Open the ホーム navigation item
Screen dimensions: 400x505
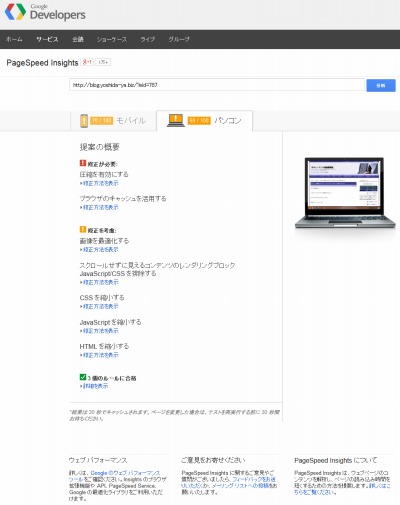(x=14, y=39)
